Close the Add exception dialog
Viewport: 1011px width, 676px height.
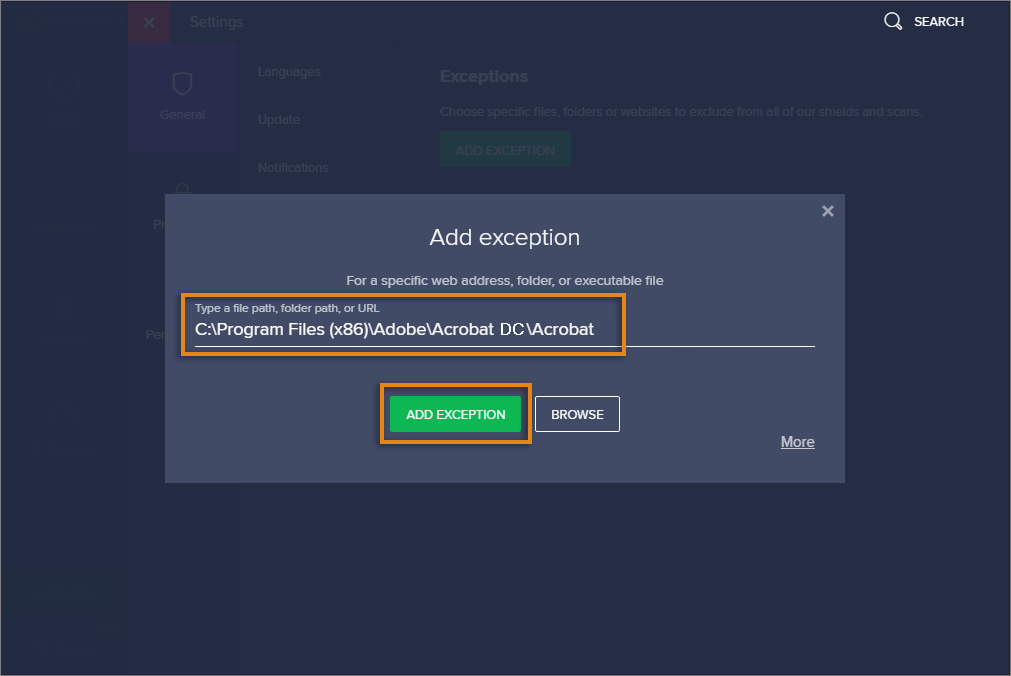pos(827,211)
